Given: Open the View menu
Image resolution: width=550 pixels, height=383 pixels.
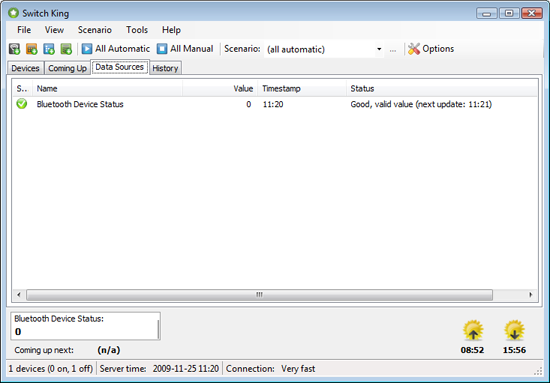Looking at the screenshot, I should point(54,30).
